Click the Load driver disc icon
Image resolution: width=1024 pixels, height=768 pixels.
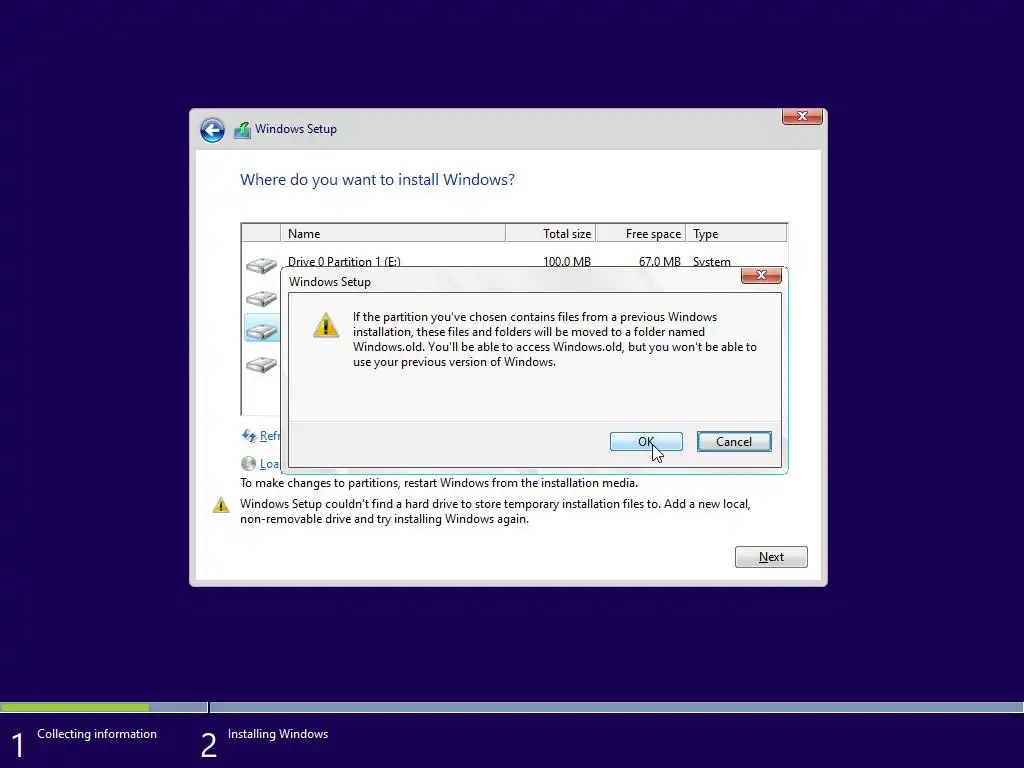[x=248, y=464]
